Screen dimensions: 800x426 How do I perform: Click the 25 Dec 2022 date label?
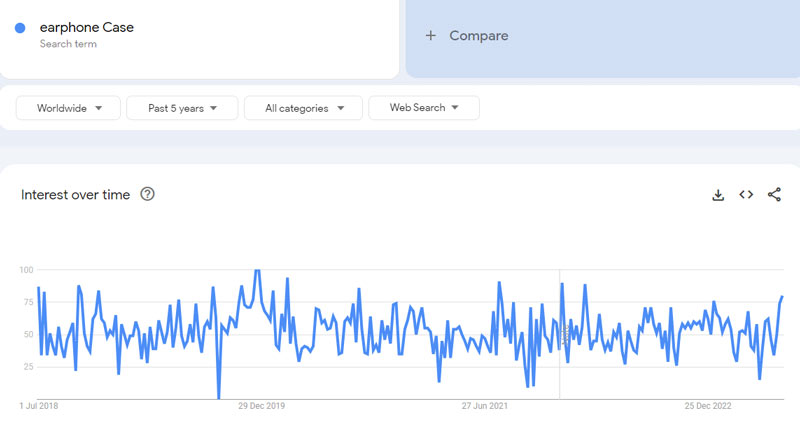[709, 406]
